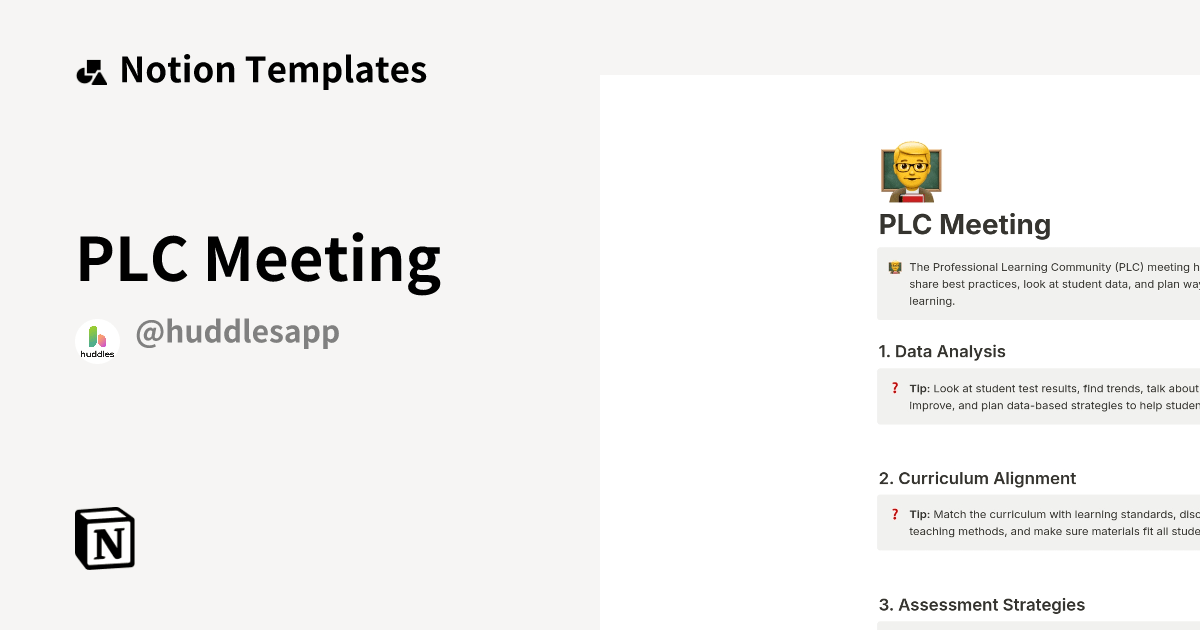Click the Curriculum Alignment tip question icon
The image size is (1200, 630).
(895, 514)
